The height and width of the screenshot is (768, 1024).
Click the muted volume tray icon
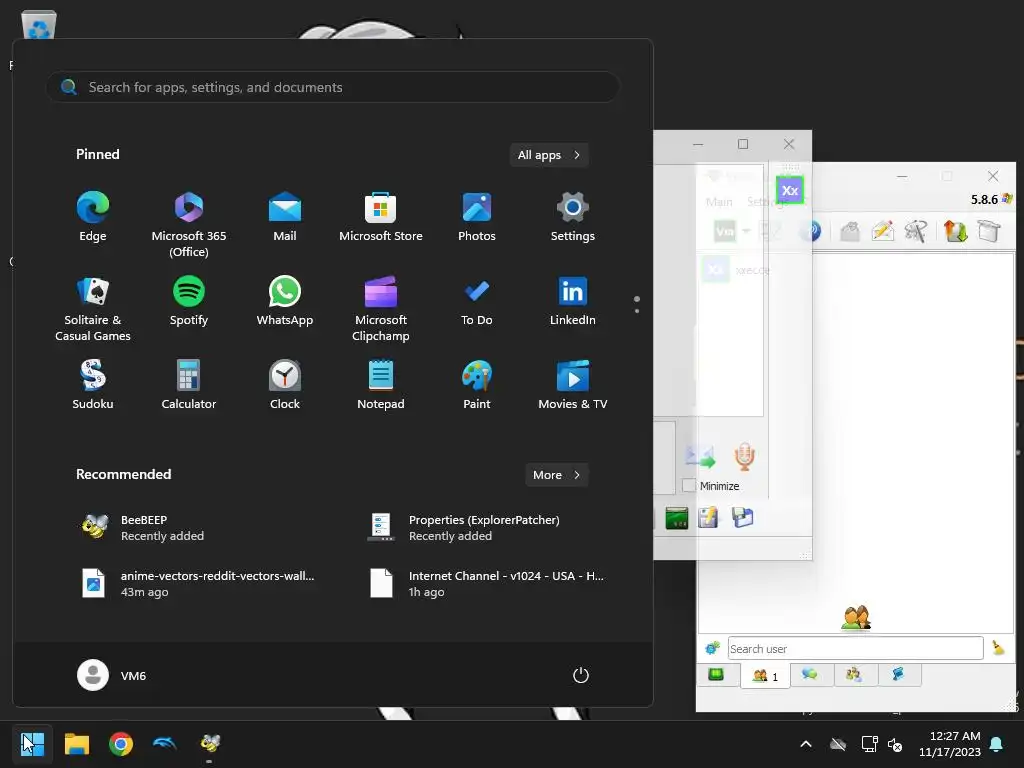click(x=895, y=744)
